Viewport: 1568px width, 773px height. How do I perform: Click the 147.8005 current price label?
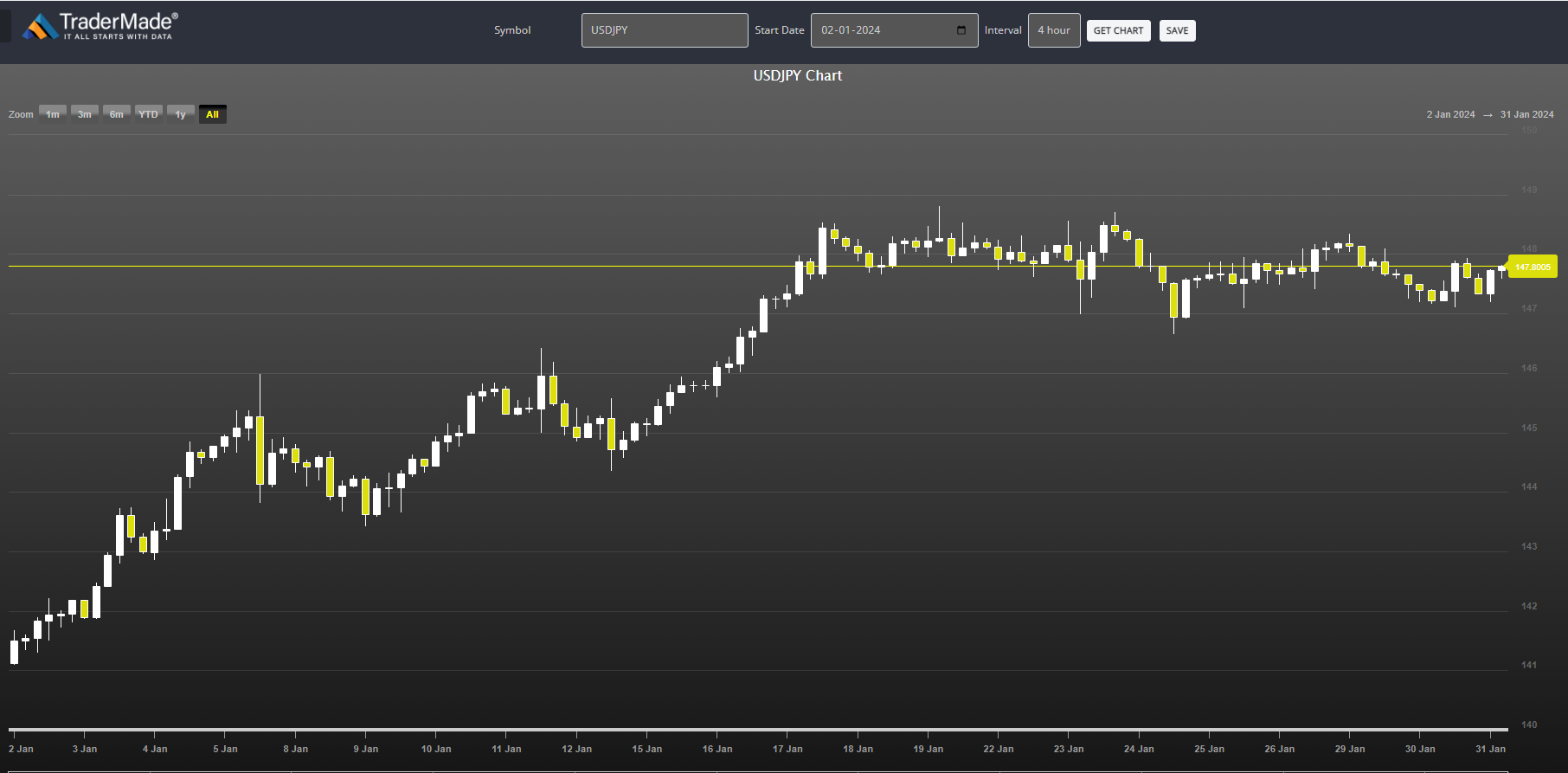pos(1533,267)
